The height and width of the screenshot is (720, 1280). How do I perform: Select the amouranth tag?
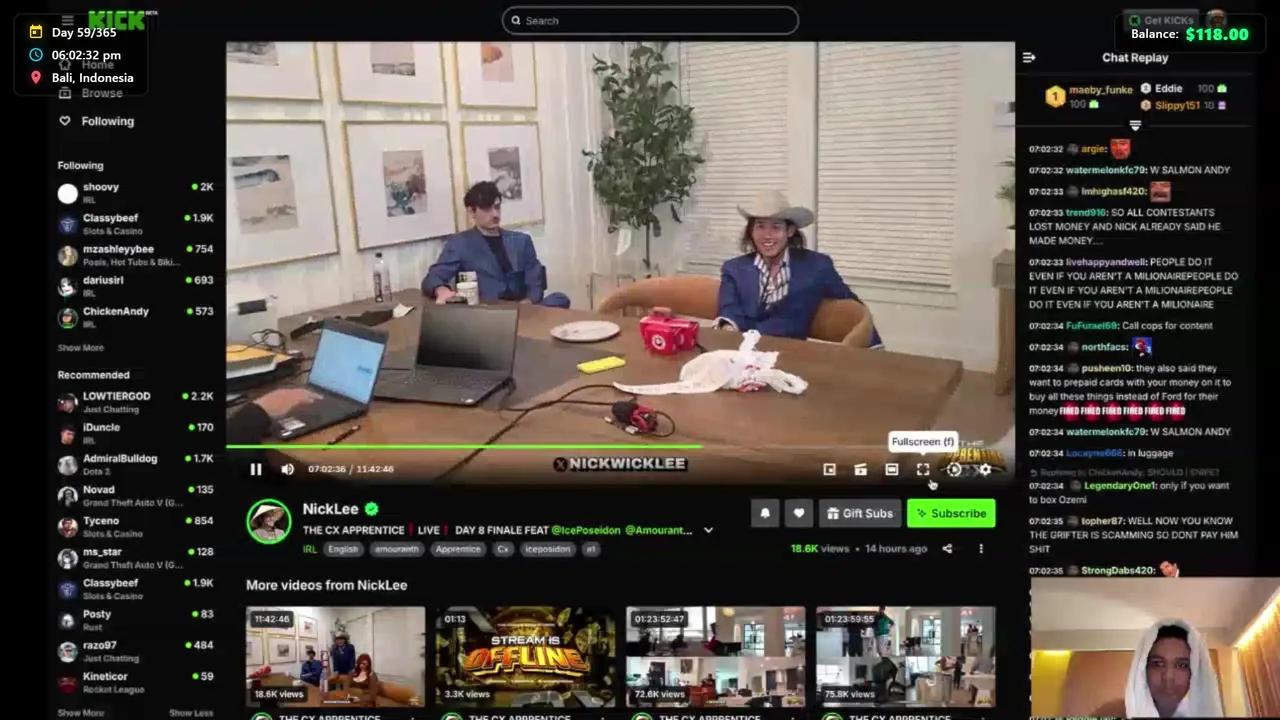point(397,549)
